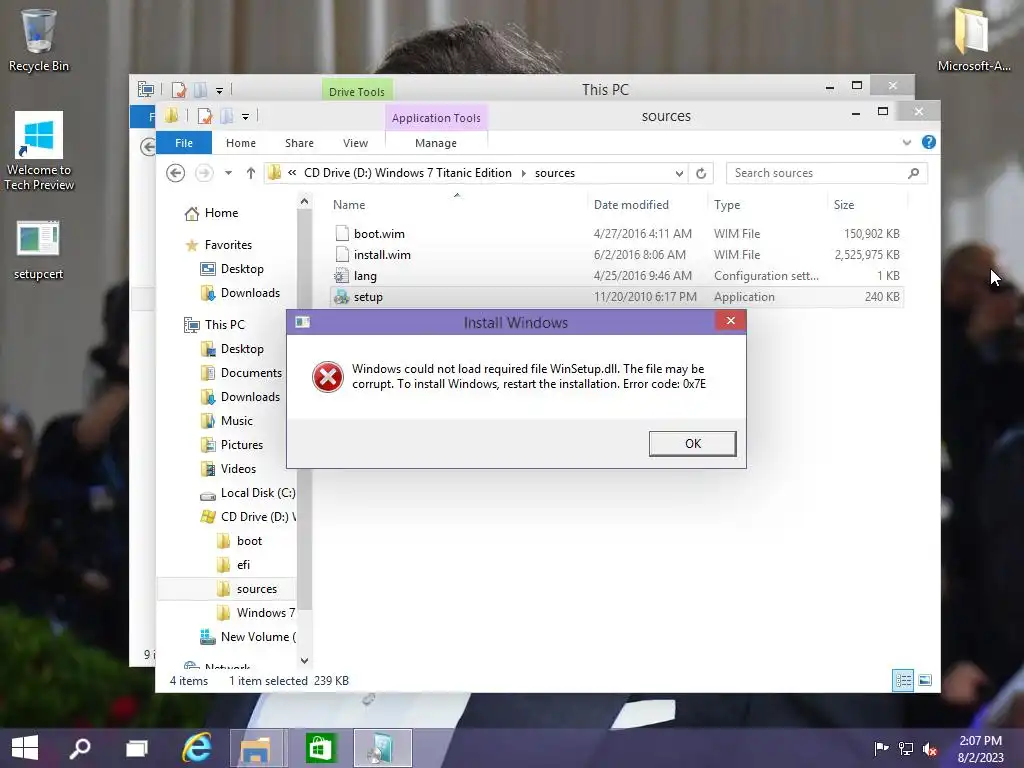
Task: Click the New folder quick access icon in sources window
Action: tap(227, 116)
